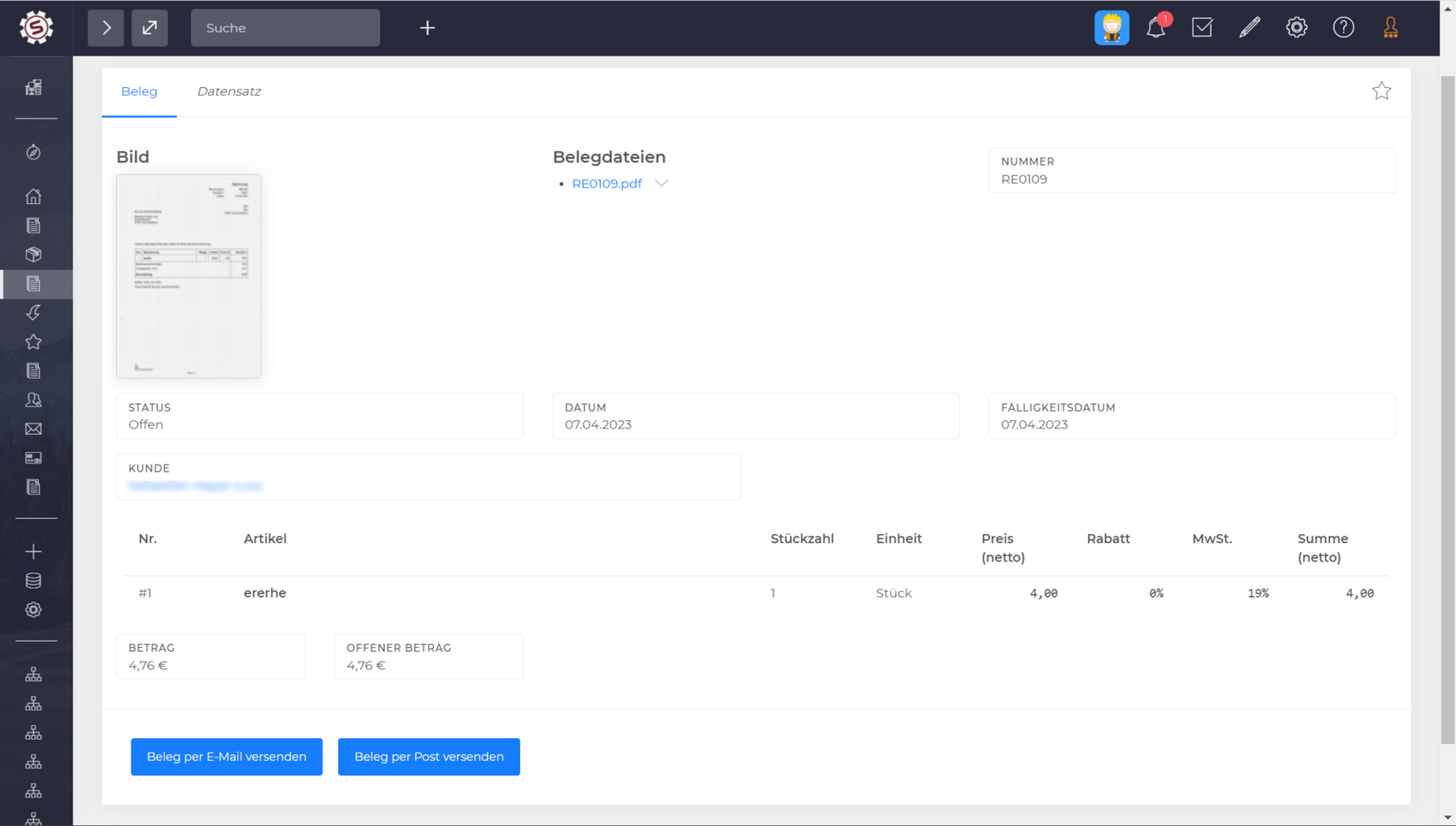Click into the Suche search field
Image resolution: width=1456 pixels, height=826 pixels.
click(x=285, y=27)
